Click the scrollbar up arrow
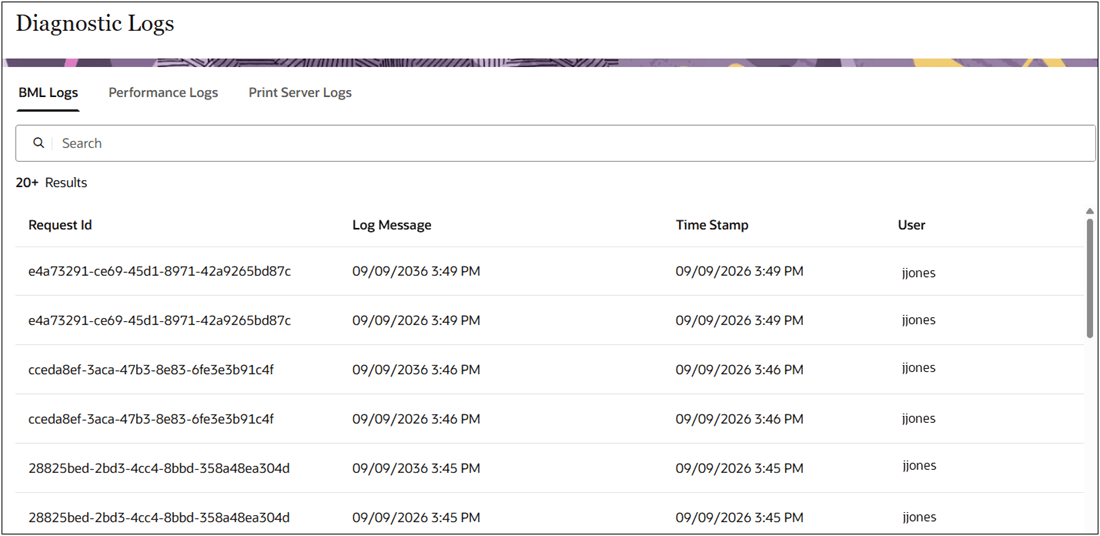This screenshot has height=536, width=1100. 1089,211
